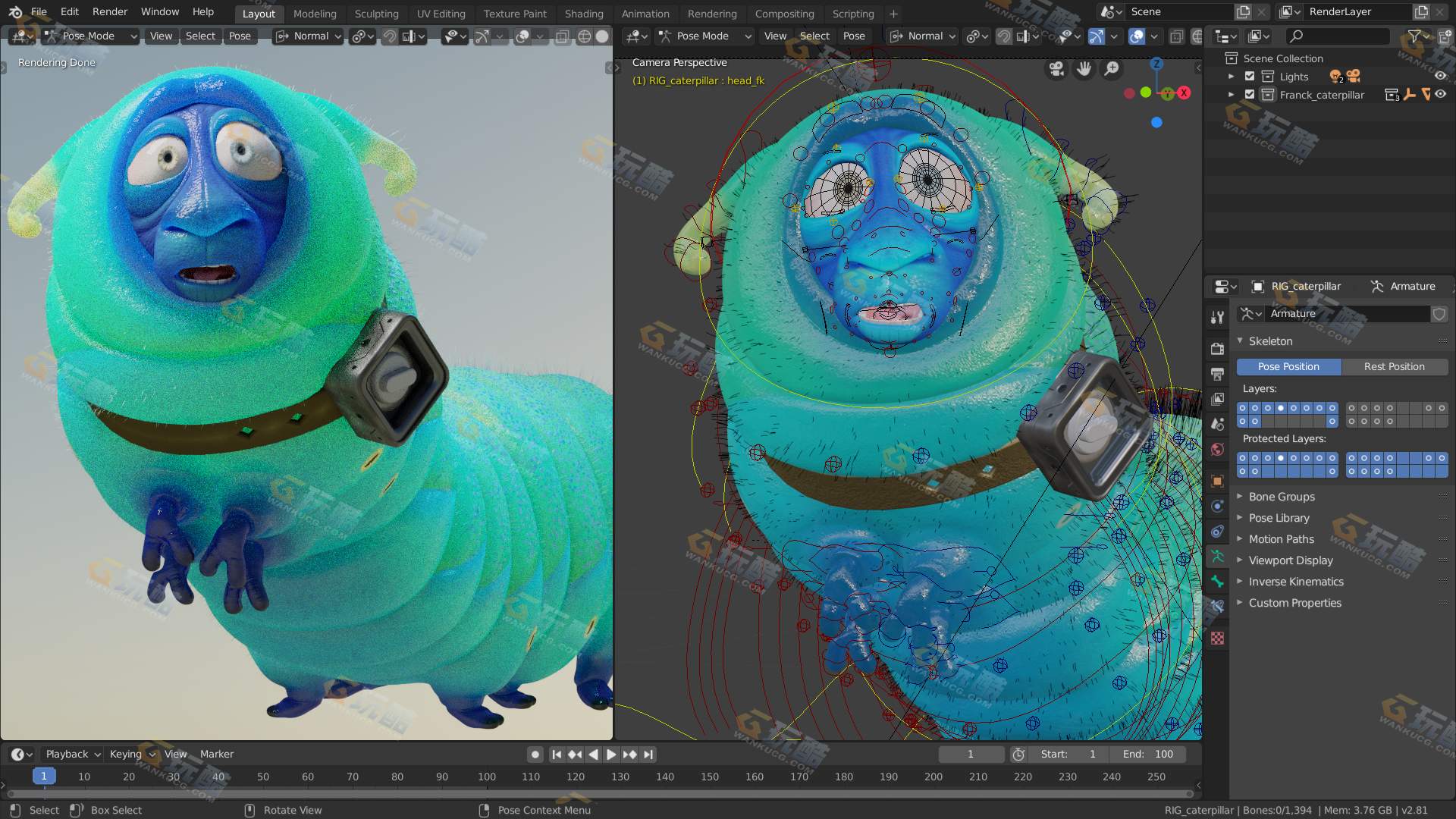Image resolution: width=1456 pixels, height=819 pixels.
Task: Open Pose Mode dropdown in left viewport
Action: tap(90, 36)
